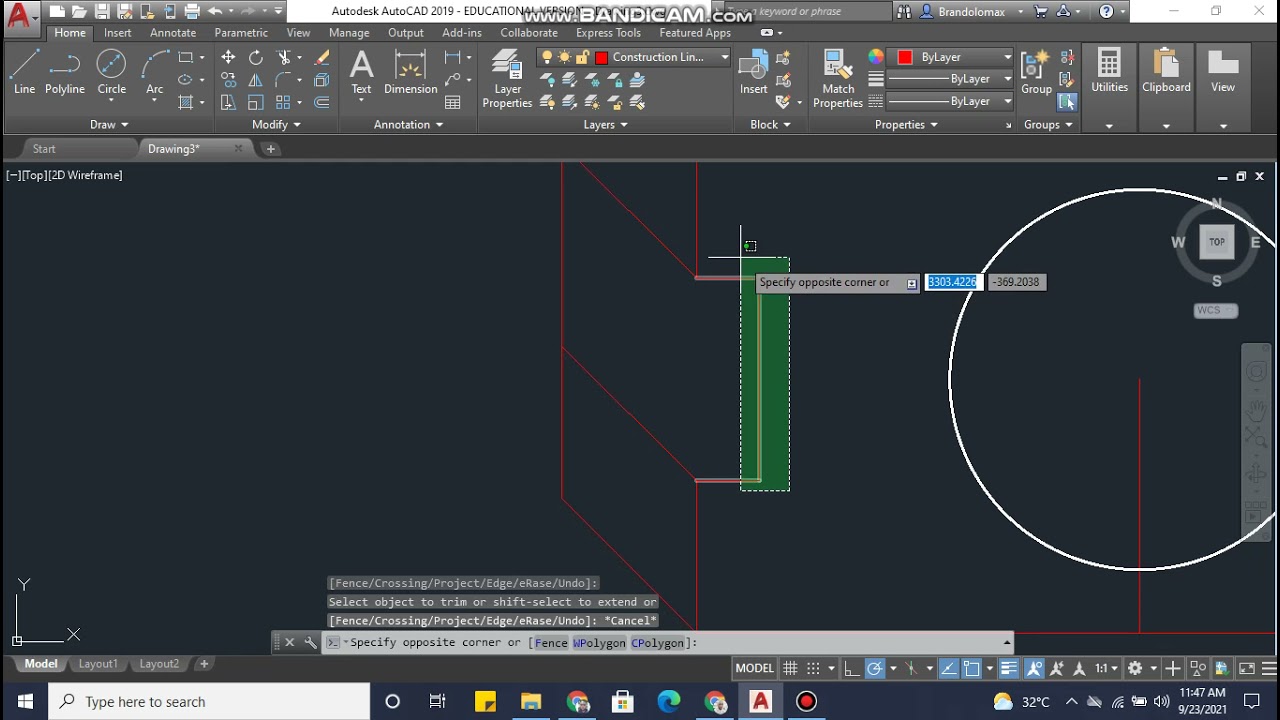
Task: Click the Plot printer icon
Action: [192, 12]
